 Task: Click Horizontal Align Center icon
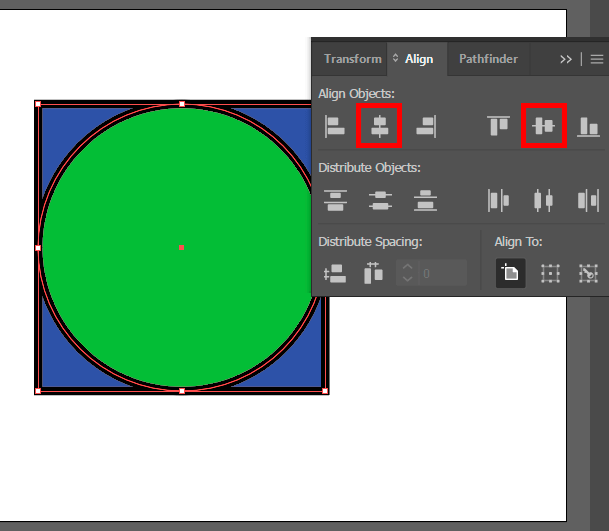[x=379, y=126]
